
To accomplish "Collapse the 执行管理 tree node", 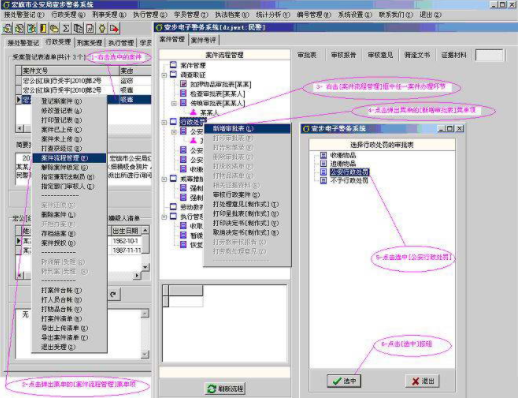I will (164, 217).
